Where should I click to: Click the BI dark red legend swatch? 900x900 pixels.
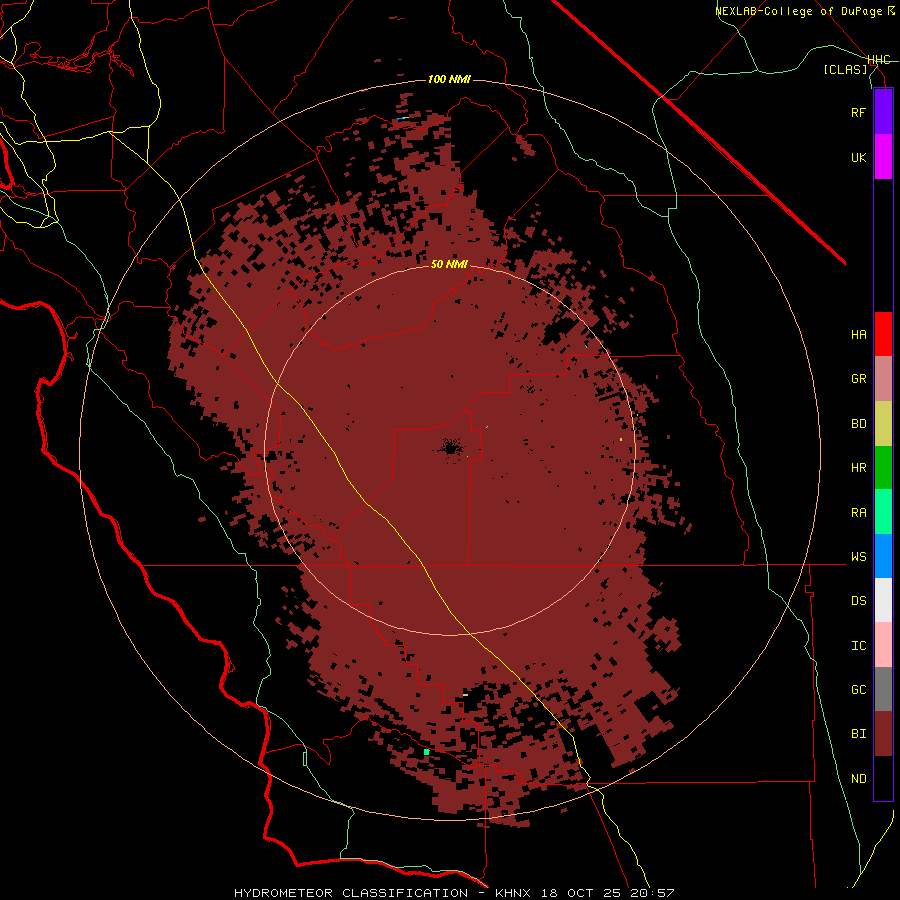[x=883, y=734]
